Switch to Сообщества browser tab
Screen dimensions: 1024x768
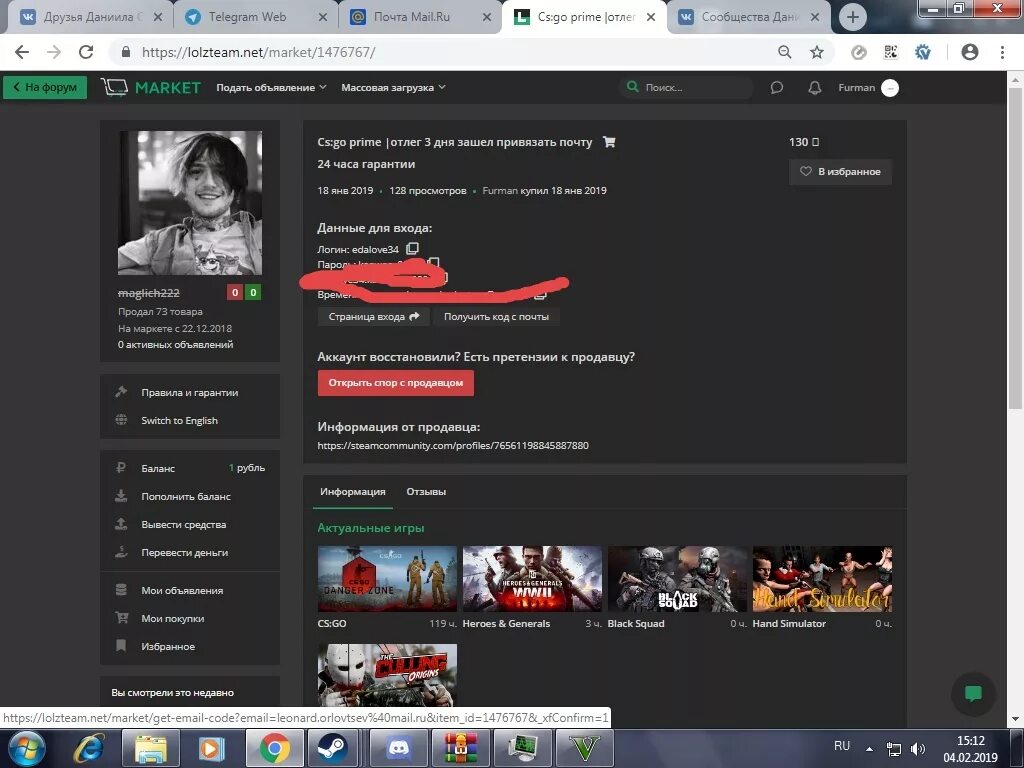(749, 17)
